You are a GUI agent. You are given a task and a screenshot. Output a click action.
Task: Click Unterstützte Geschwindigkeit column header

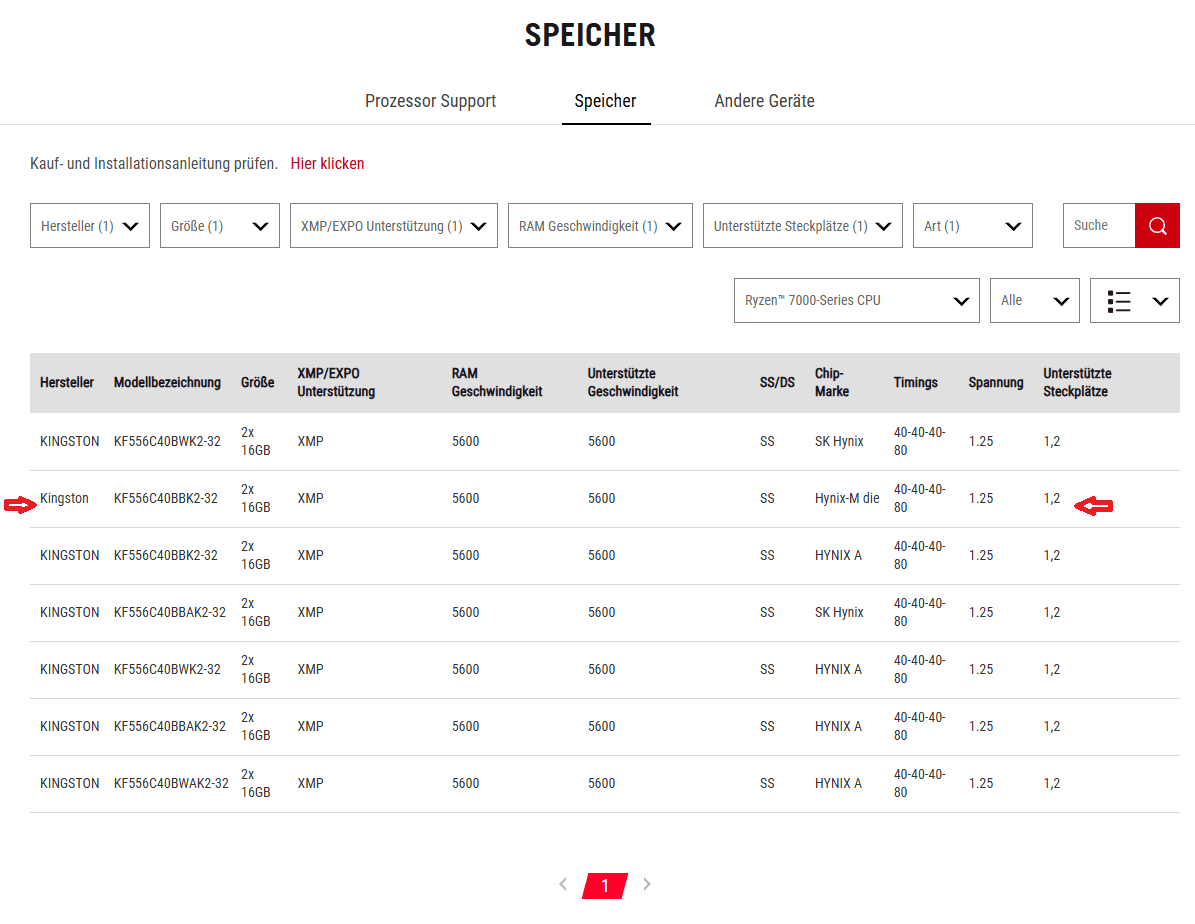(x=633, y=383)
